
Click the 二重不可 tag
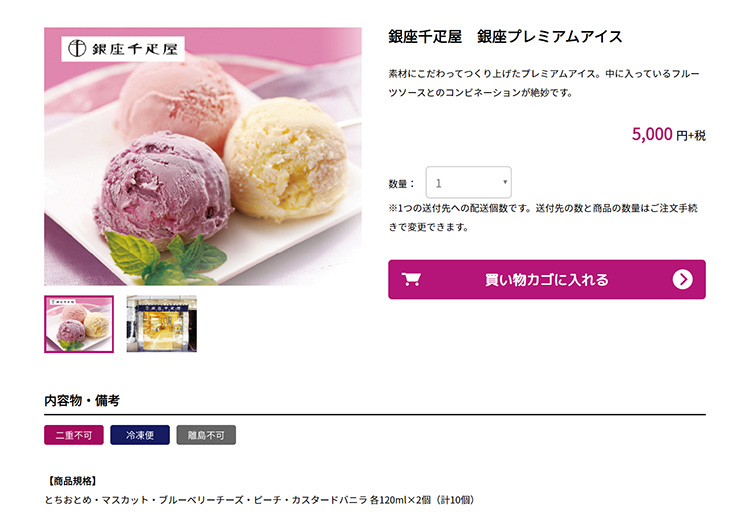(74, 435)
